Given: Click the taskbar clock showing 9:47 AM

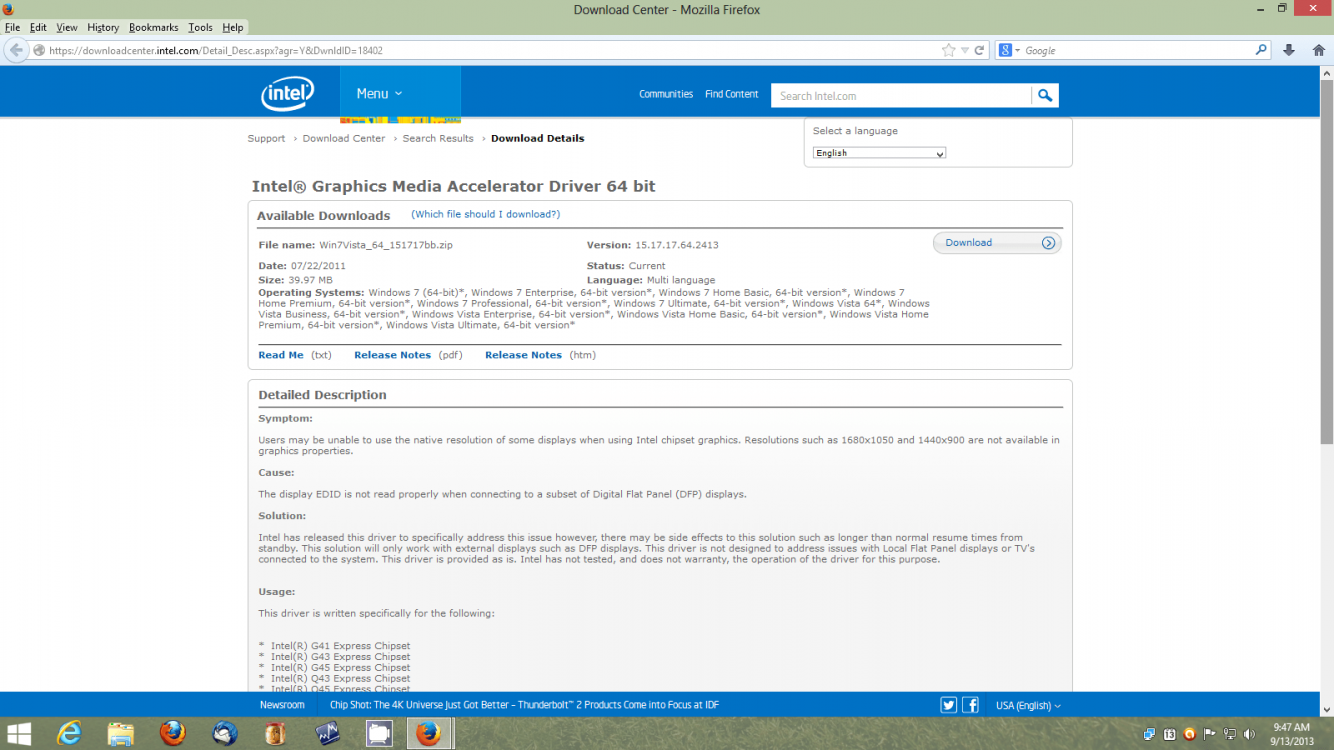Looking at the screenshot, I should coord(1292,734).
